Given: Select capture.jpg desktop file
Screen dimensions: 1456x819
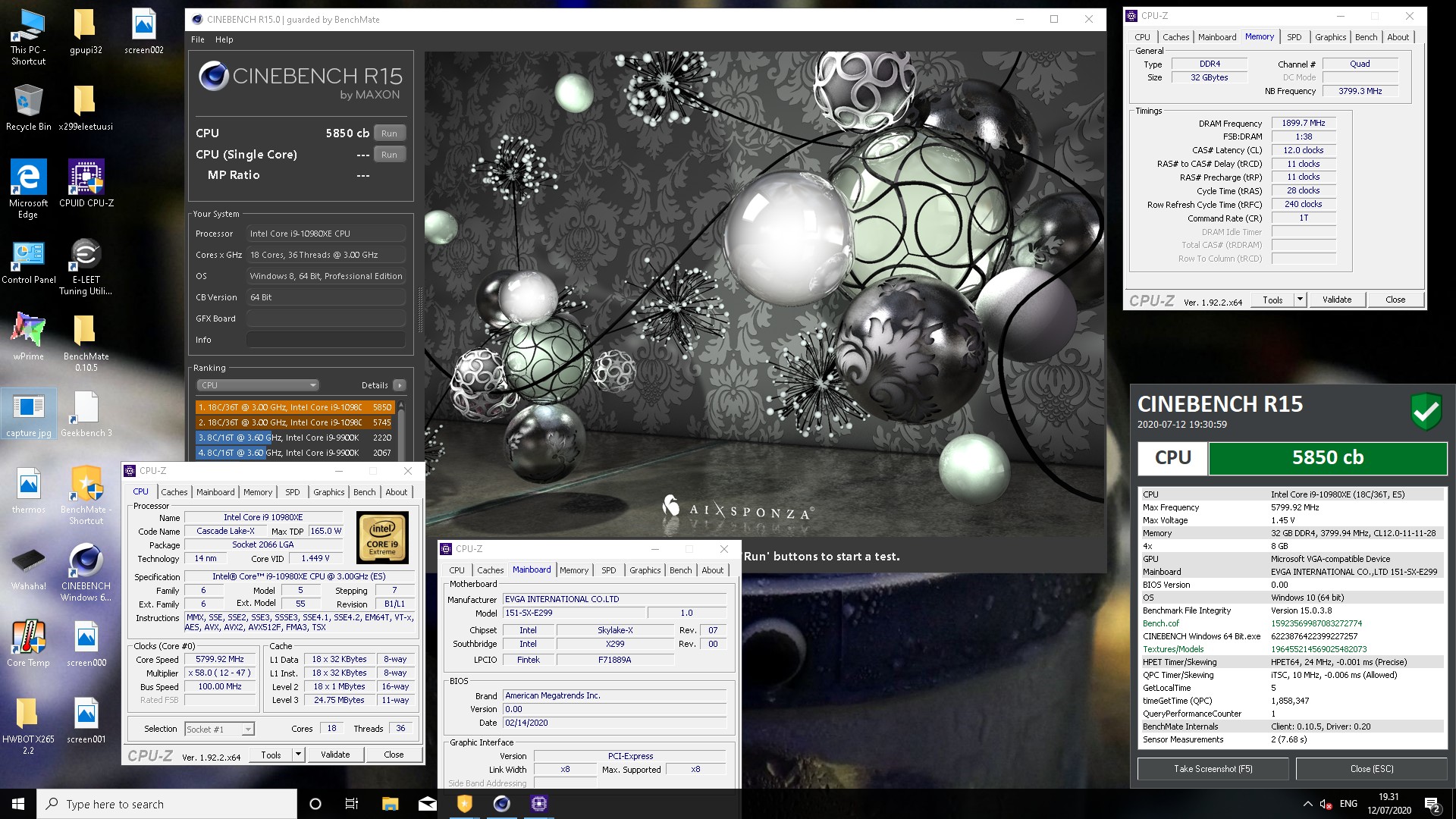Looking at the screenshot, I should (28, 415).
